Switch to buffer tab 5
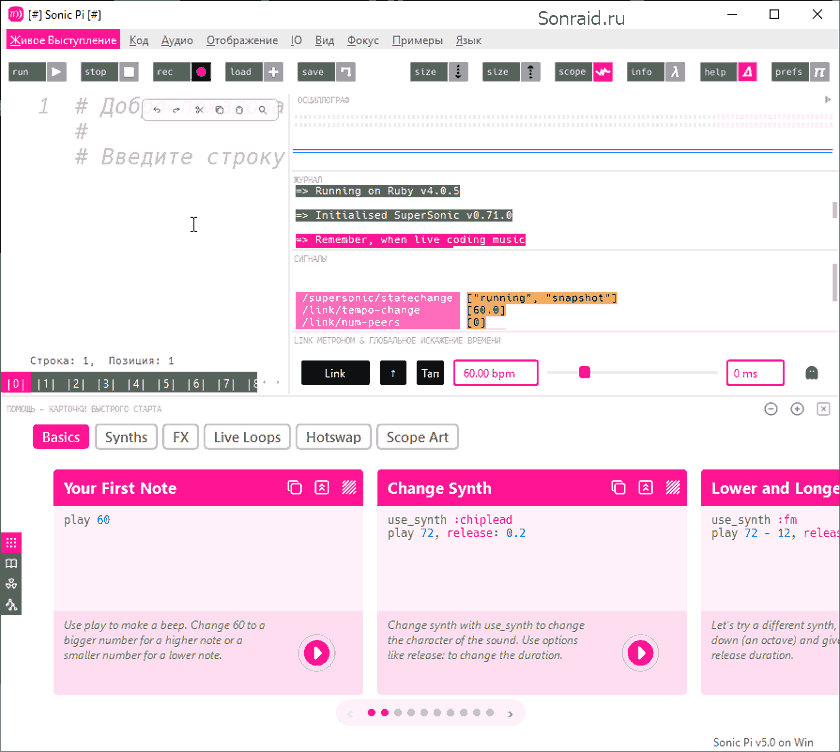The image size is (840, 752). pos(166,383)
